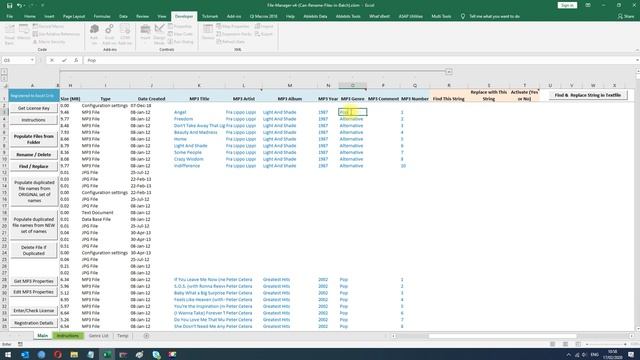640x360 pixels.
Task: Click the Find / Replace button
Action: 33,167
